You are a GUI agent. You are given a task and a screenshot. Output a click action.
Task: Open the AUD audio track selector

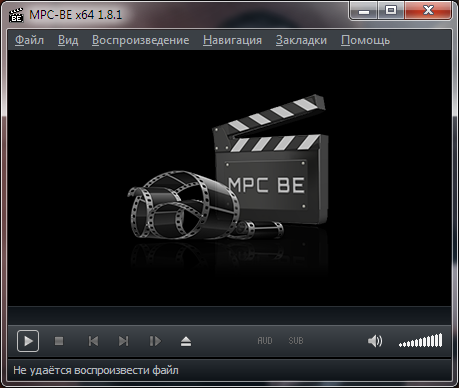(x=265, y=341)
